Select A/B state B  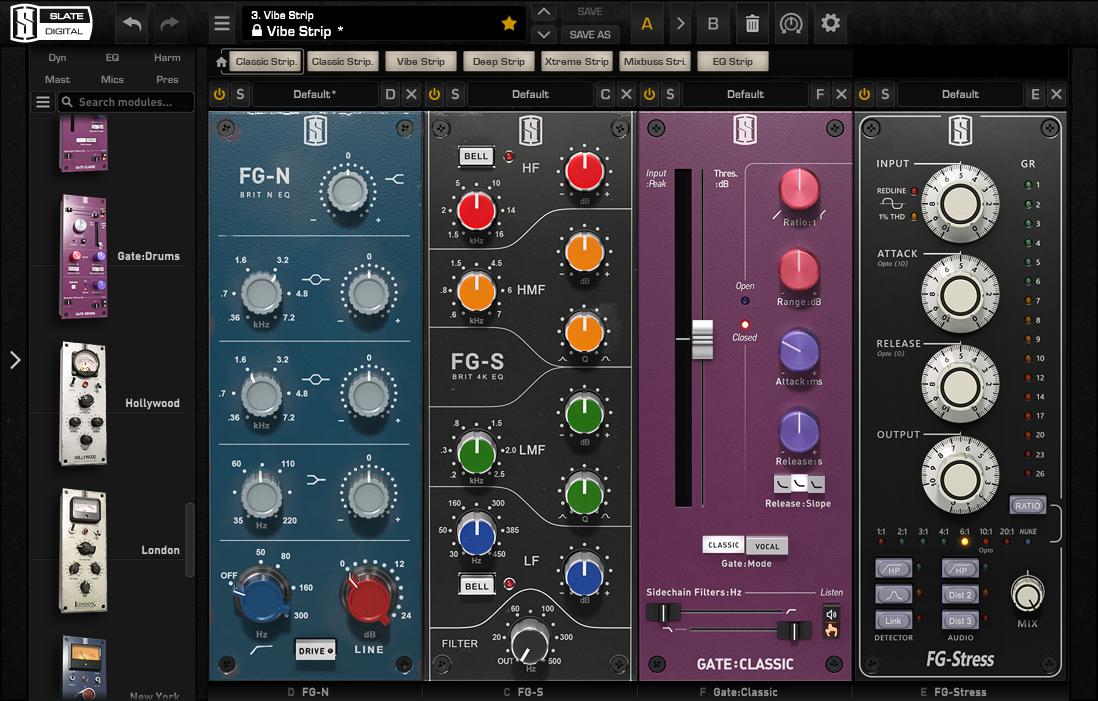[713, 24]
